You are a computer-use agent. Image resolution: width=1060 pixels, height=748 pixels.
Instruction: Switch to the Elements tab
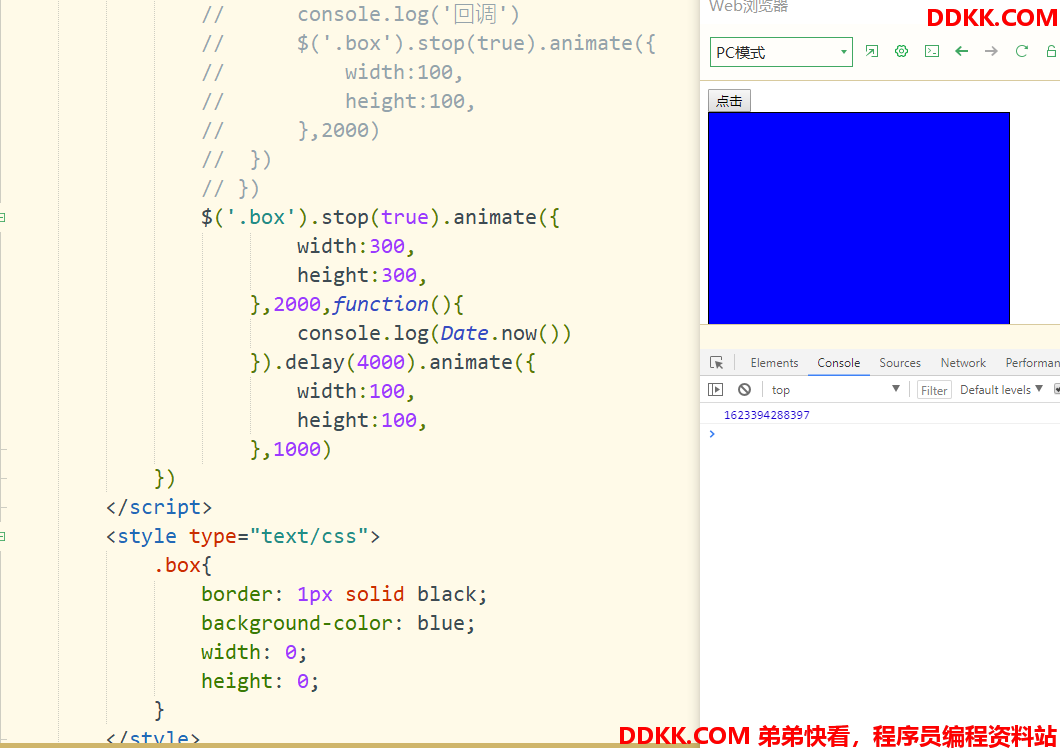(x=774, y=363)
